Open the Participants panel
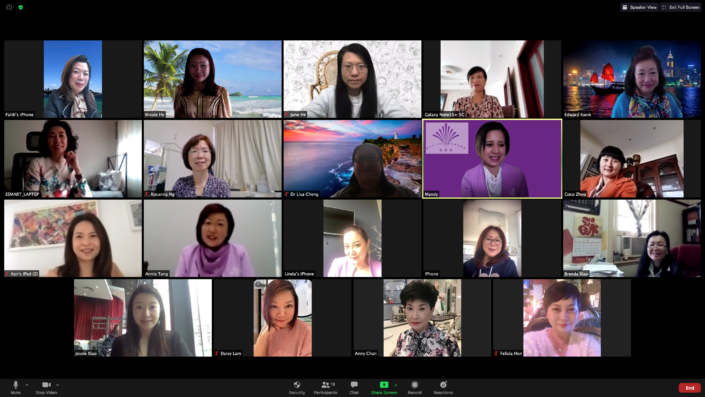This screenshot has width=705, height=397. pyautogui.click(x=326, y=387)
